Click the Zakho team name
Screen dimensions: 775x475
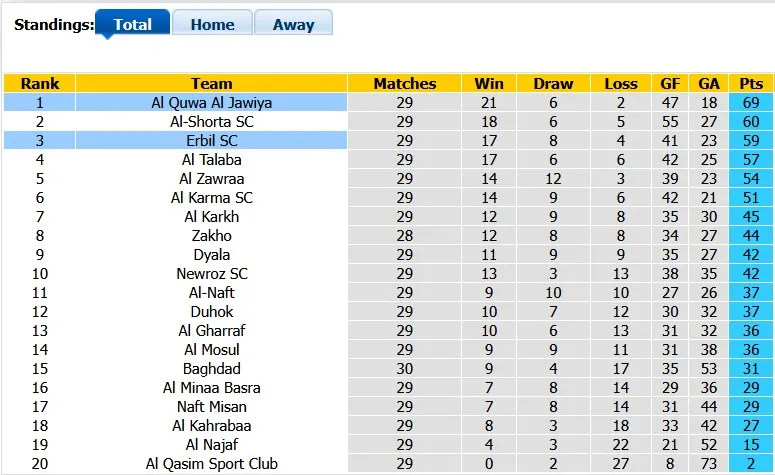pos(211,236)
